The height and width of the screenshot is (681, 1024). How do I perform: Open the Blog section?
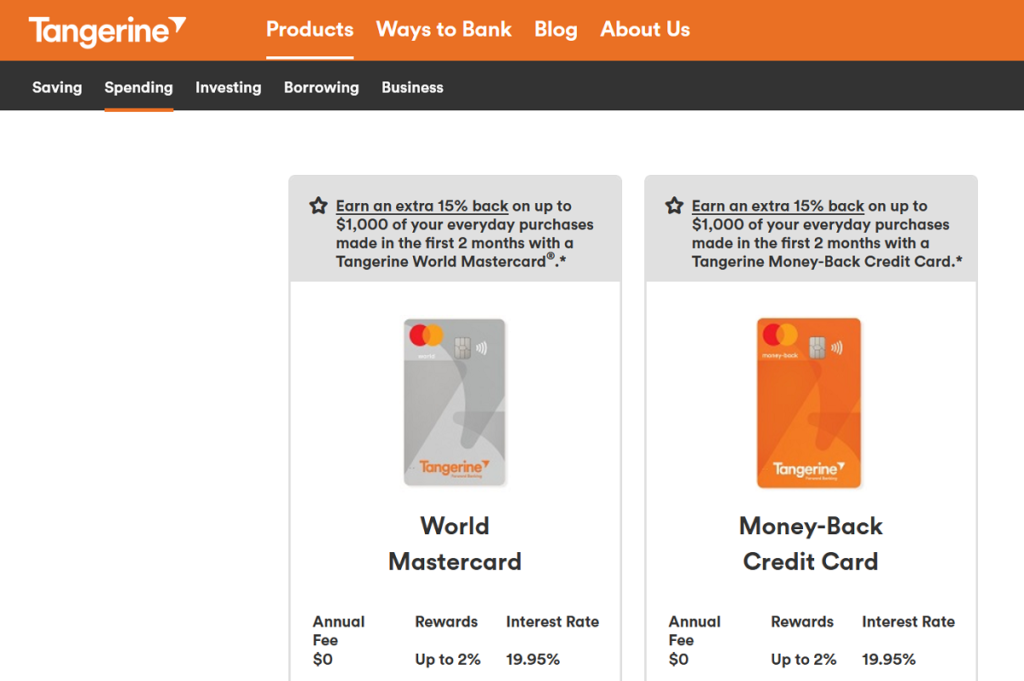[x=555, y=29]
